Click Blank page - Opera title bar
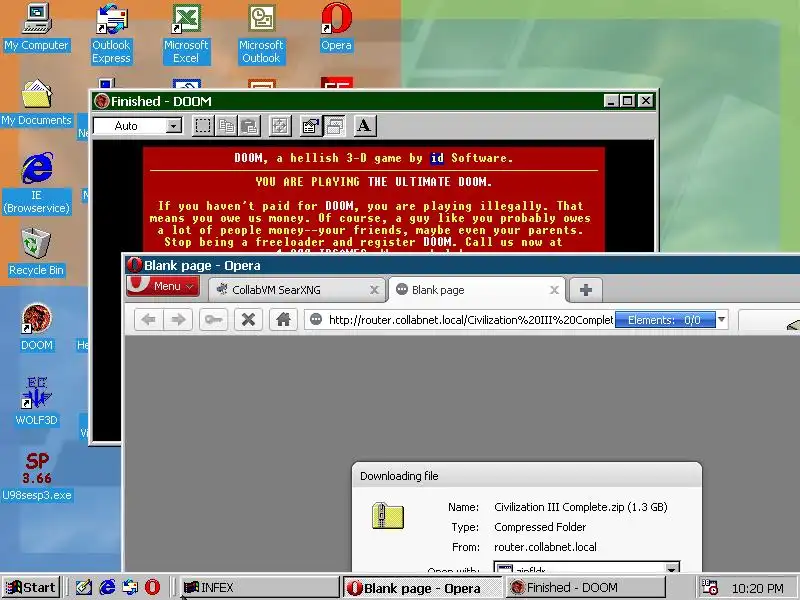The height and width of the screenshot is (600, 800). [x=462, y=265]
